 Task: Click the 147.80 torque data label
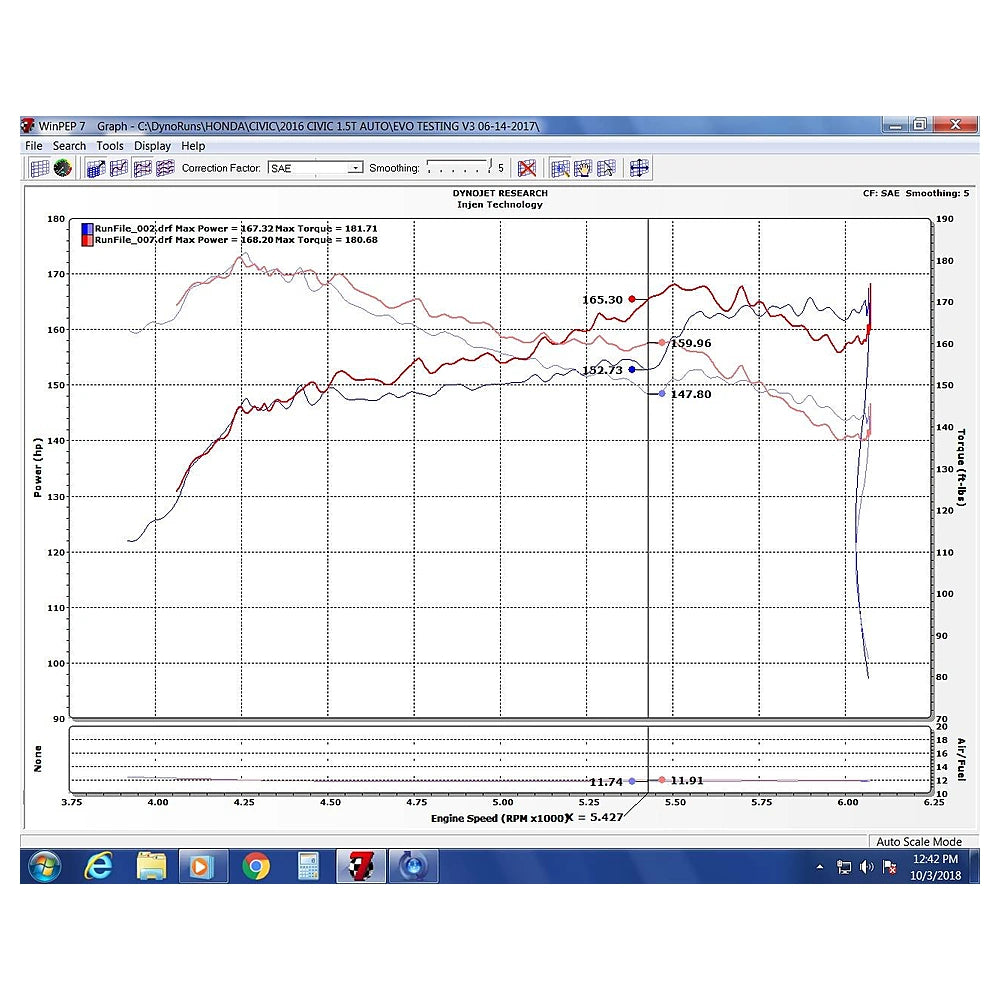point(691,394)
